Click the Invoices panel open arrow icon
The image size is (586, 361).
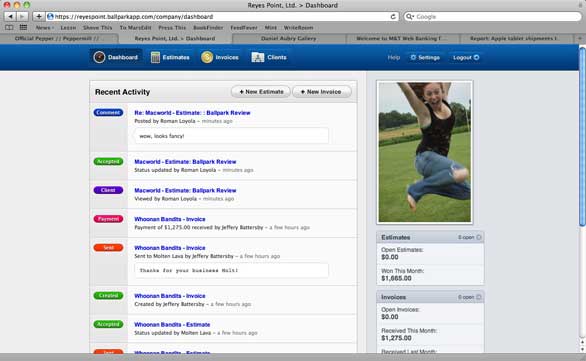pyautogui.click(x=479, y=297)
